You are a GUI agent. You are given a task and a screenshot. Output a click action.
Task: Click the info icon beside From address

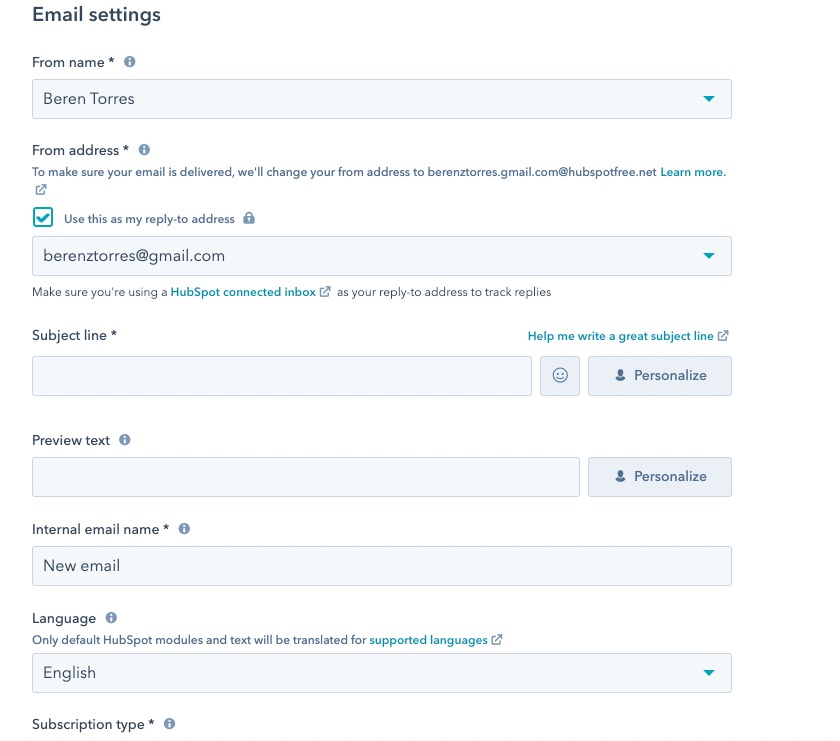[144, 150]
